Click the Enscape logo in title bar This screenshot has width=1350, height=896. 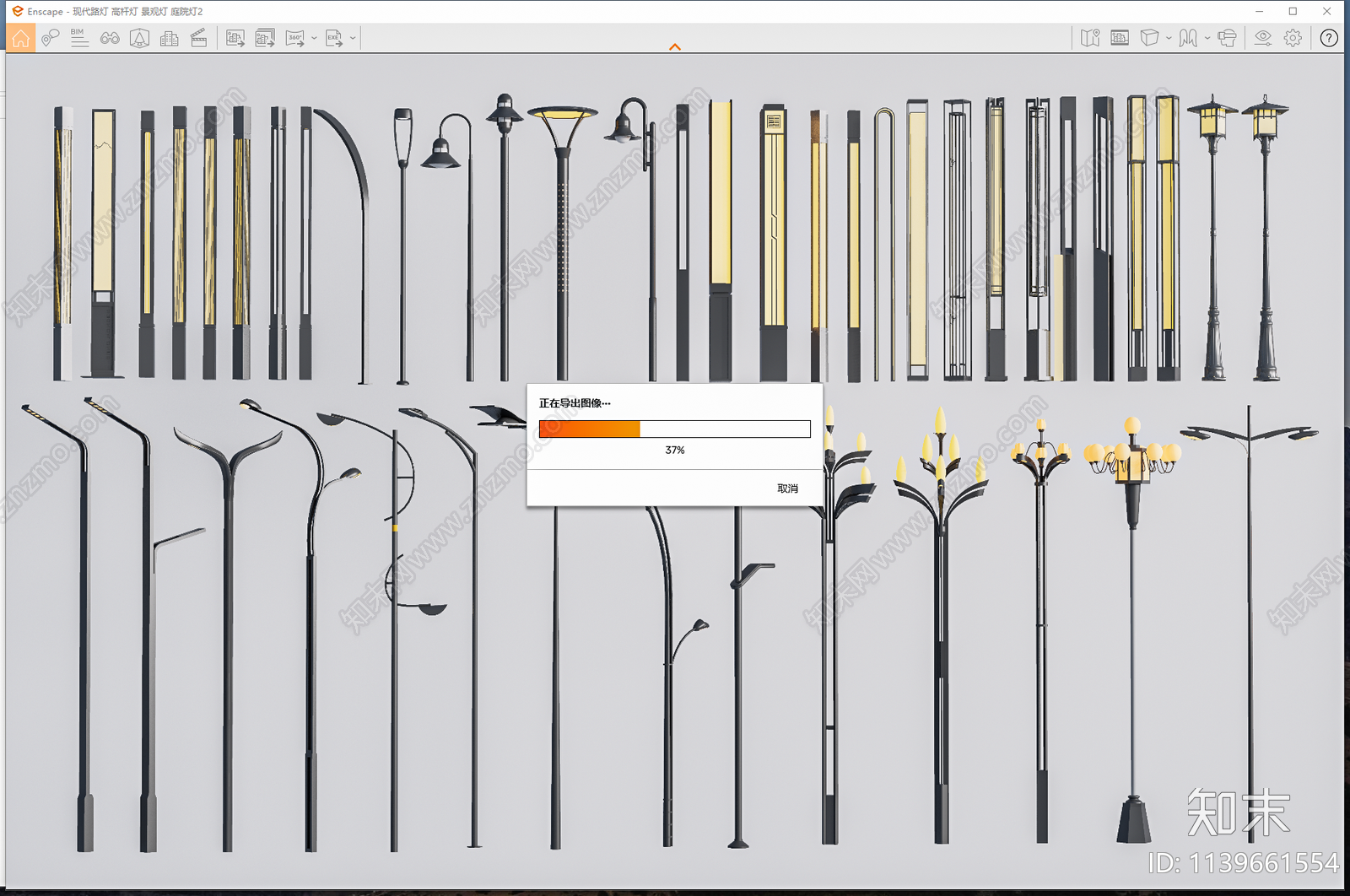pos(17,12)
